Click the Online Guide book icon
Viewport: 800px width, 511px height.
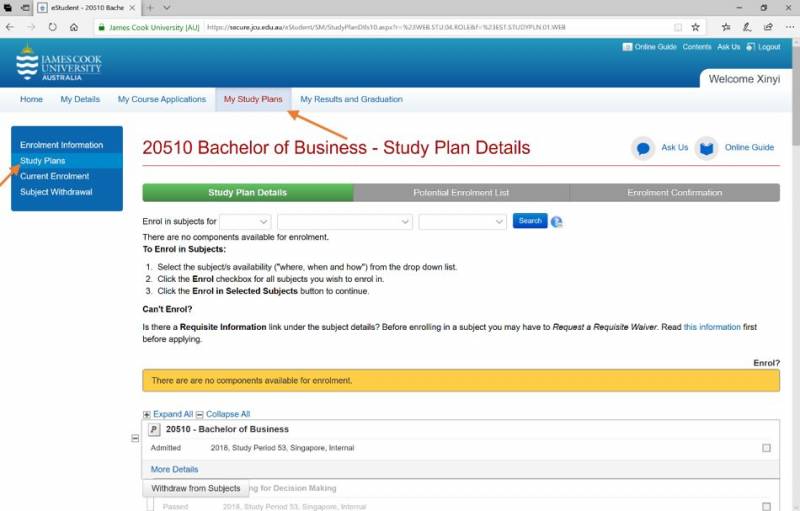[x=707, y=148]
